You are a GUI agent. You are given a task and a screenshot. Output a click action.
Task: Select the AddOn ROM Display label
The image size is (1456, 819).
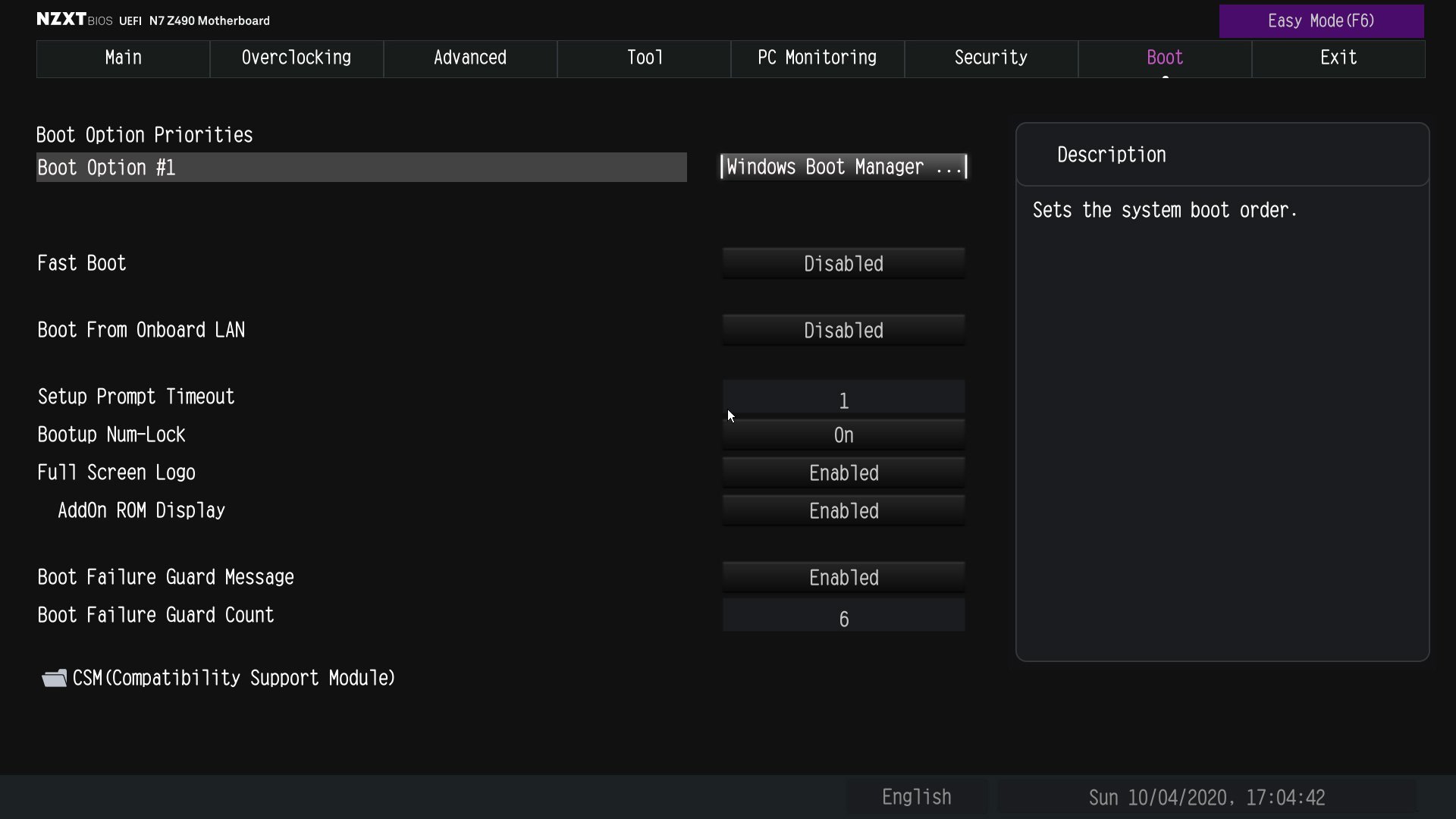(141, 510)
